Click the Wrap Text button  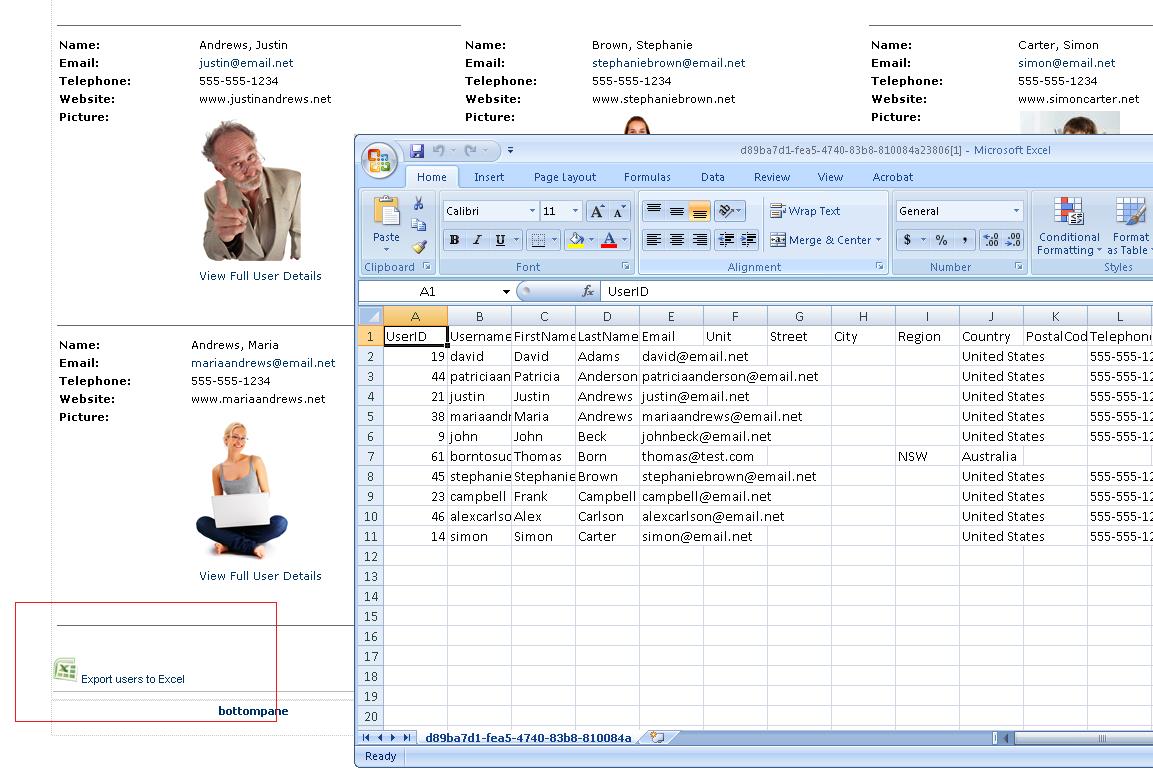point(804,211)
